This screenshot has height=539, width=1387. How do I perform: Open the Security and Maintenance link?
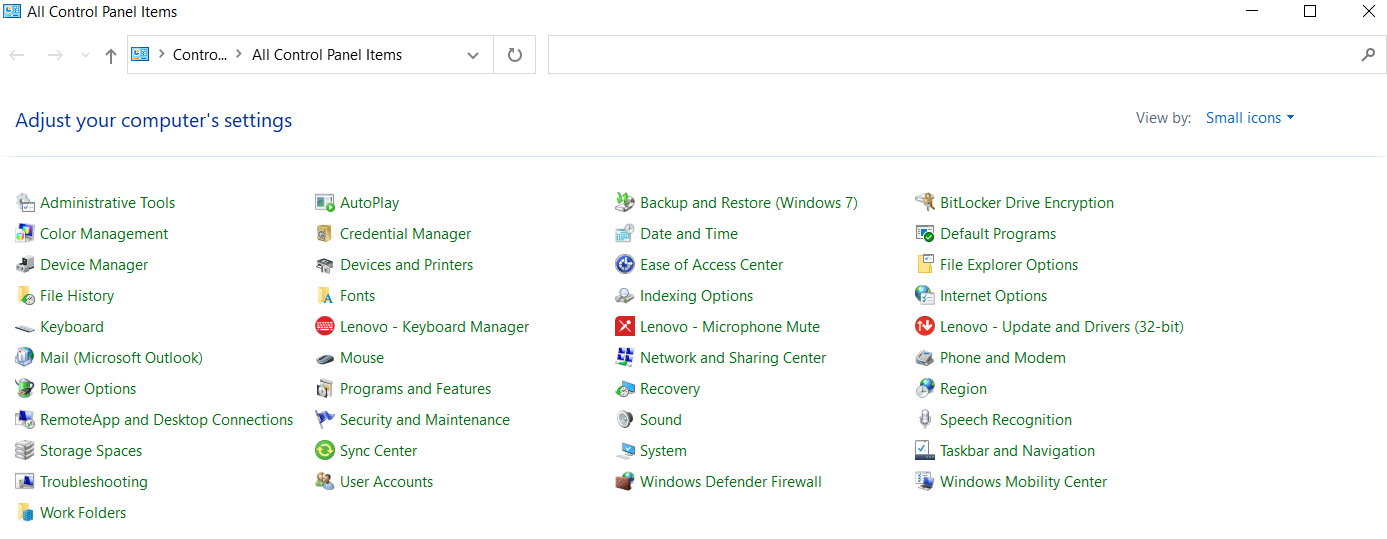[x=425, y=420]
